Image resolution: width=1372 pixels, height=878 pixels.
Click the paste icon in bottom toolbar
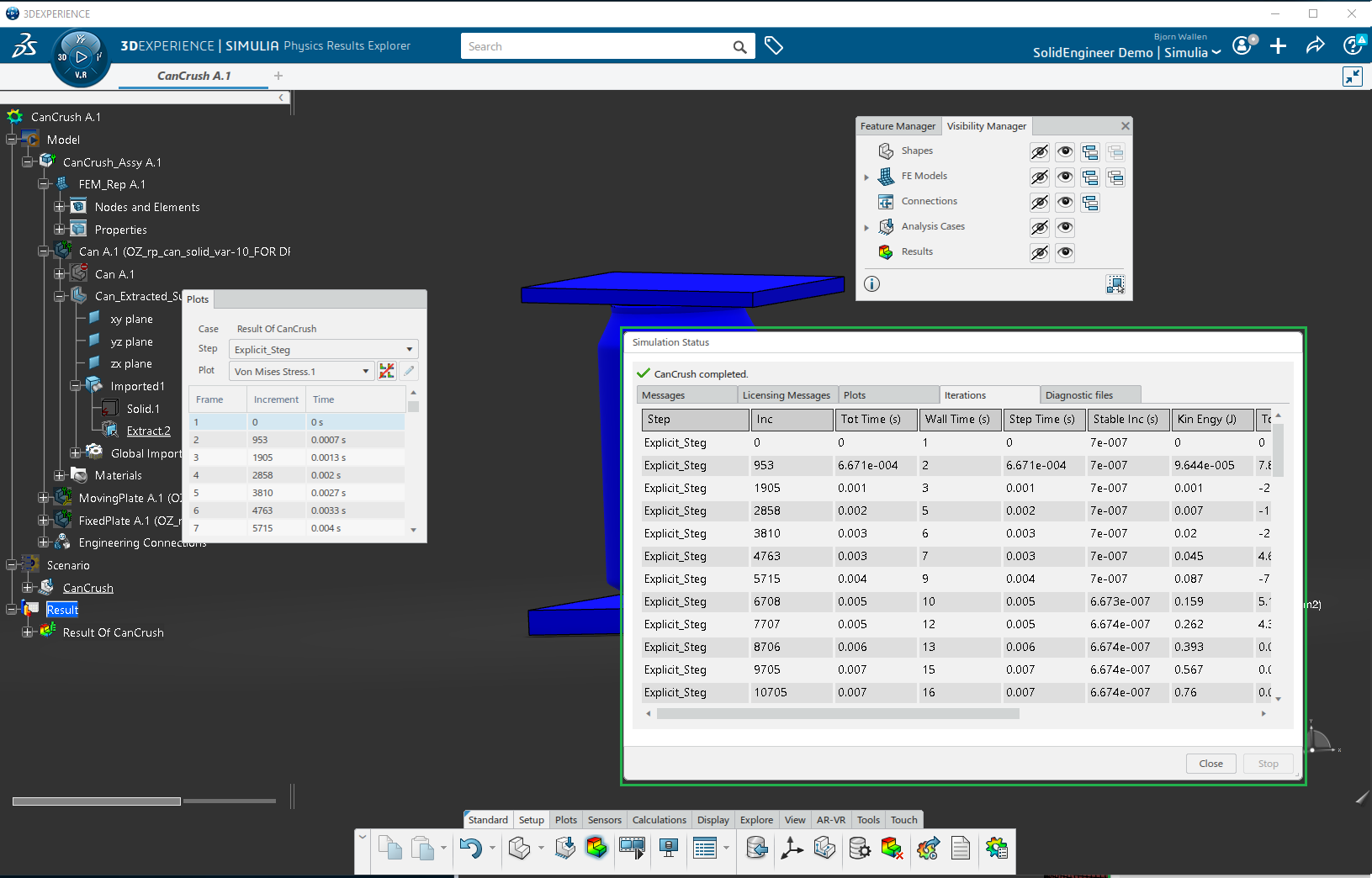click(x=422, y=849)
